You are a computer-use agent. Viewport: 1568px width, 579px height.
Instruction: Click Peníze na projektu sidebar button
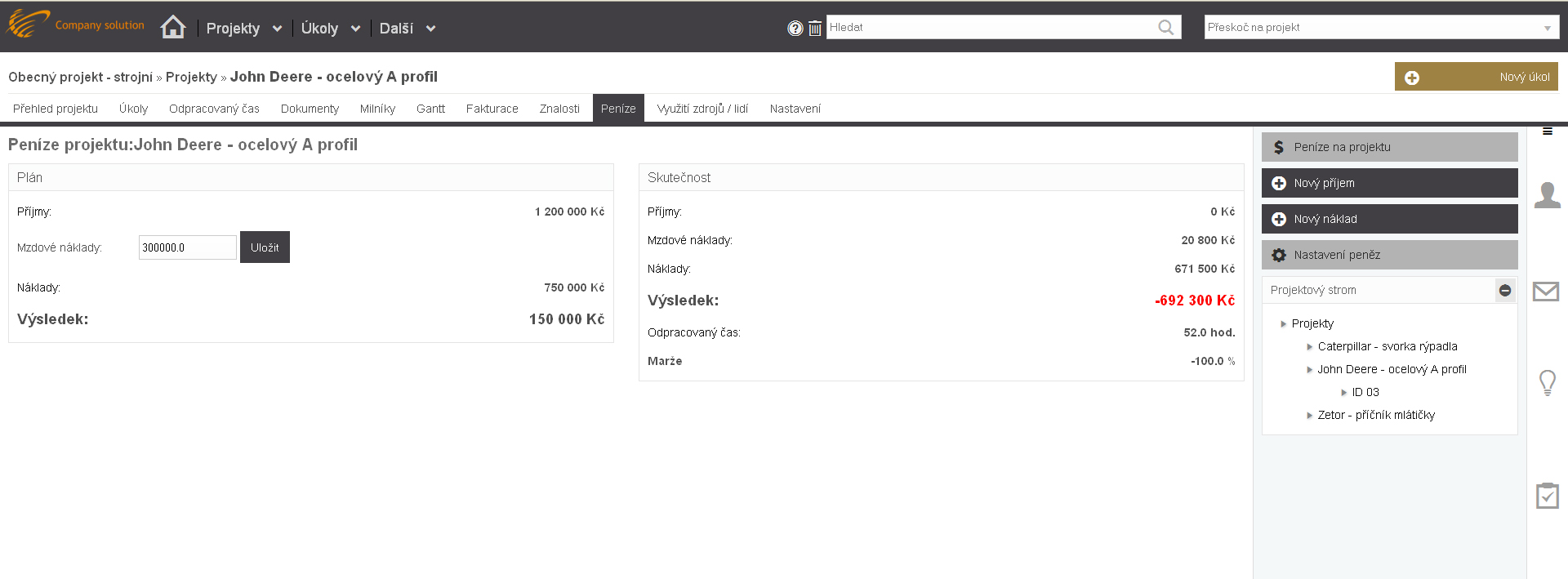point(1390,147)
